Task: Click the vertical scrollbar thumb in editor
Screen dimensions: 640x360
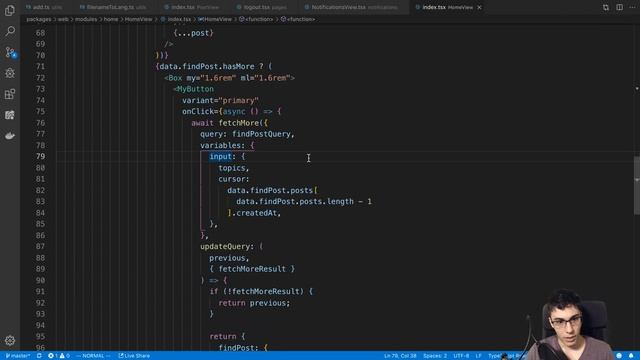Action: 637,185
